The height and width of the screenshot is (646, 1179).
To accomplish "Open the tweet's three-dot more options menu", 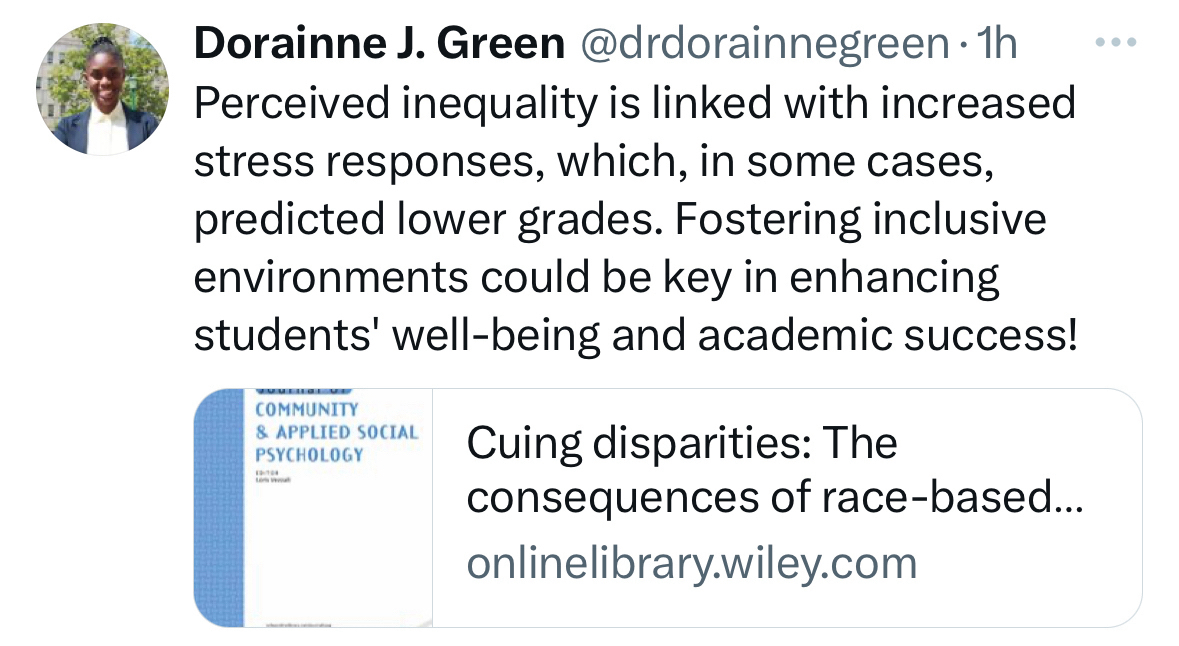I will (x=1116, y=43).
